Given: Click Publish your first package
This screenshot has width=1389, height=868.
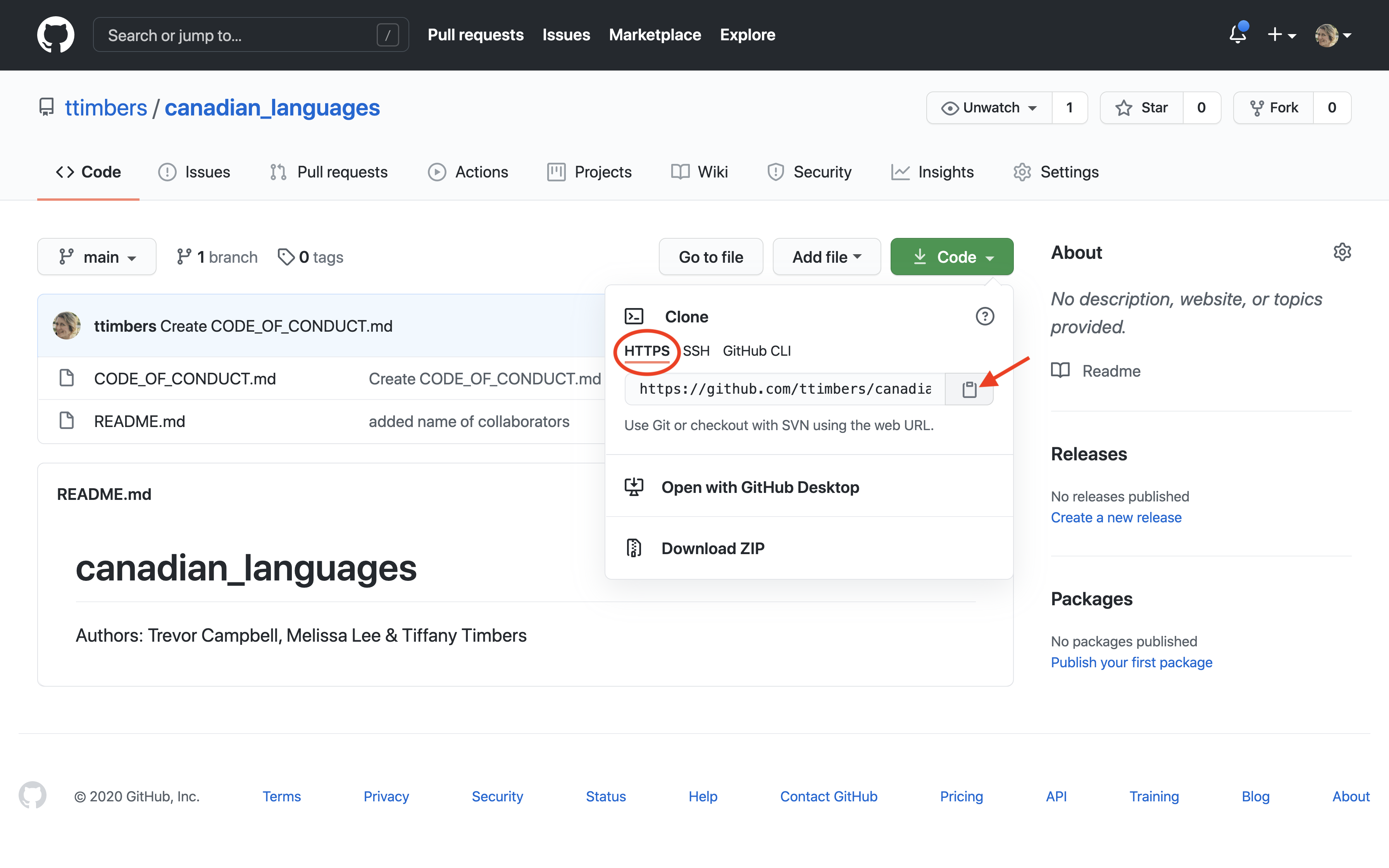Looking at the screenshot, I should click(x=1131, y=663).
